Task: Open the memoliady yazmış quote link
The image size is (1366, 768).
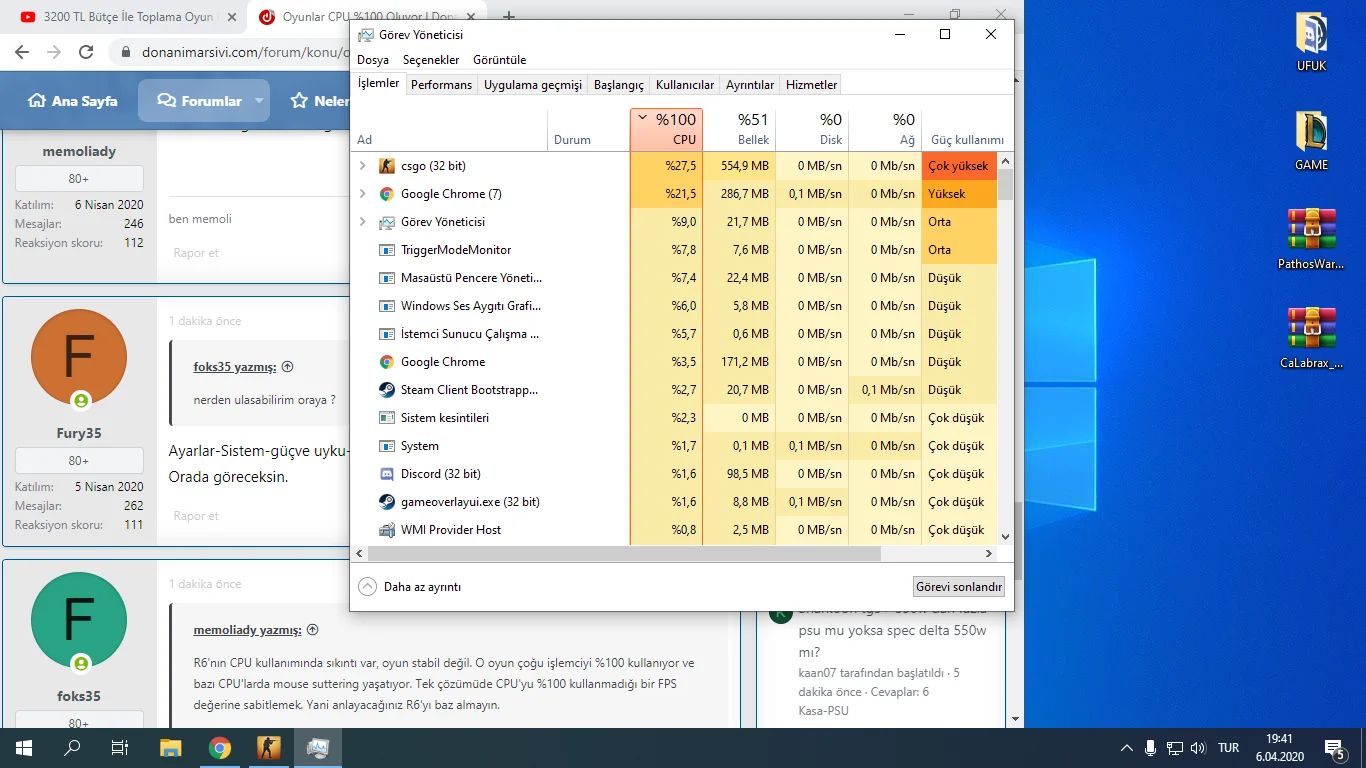Action: (247, 630)
